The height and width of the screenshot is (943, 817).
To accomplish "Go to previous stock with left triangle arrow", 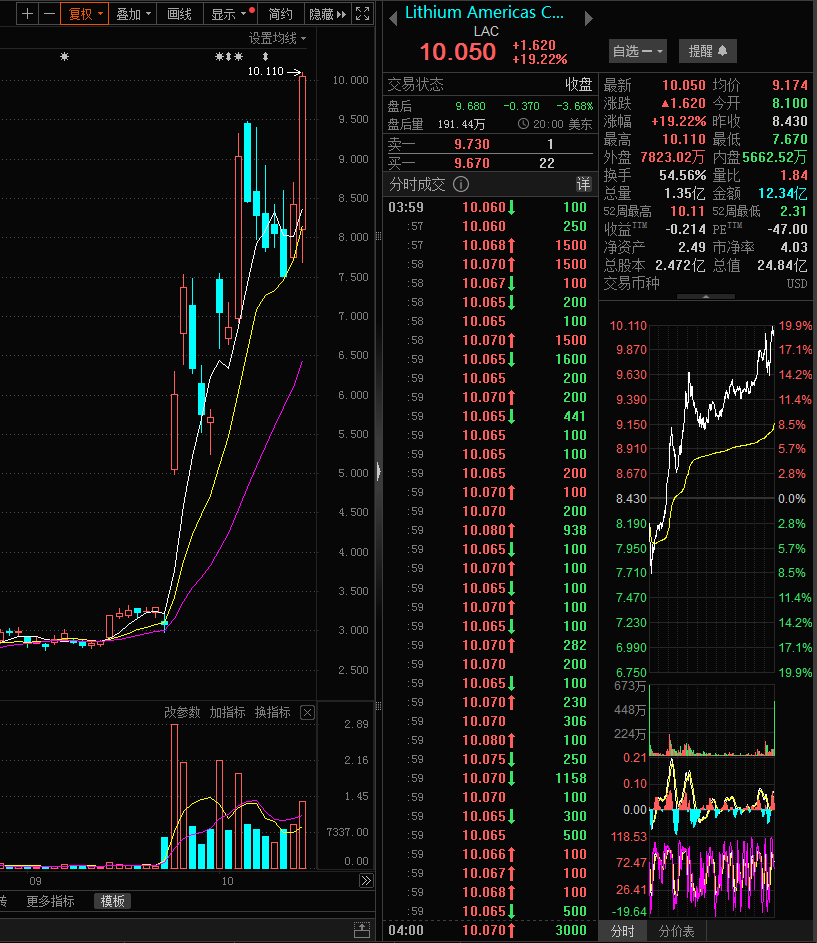I will coord(393,19).
